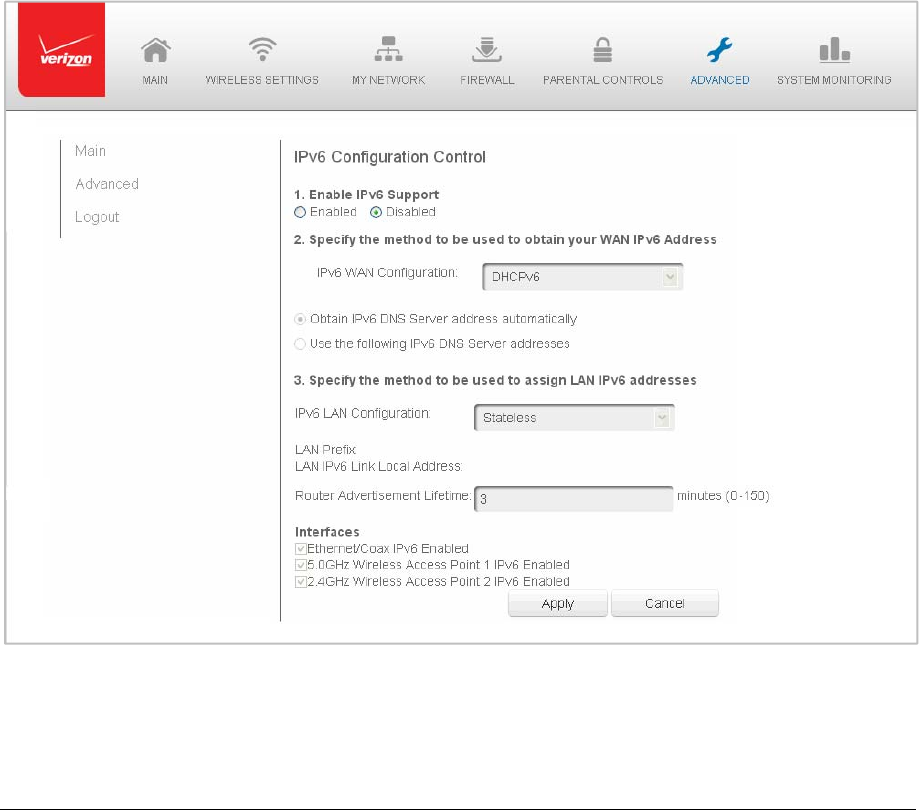Open the System Monitoring bar chart icon
This screenshot has height=810, width=919.
click(834, 50)
